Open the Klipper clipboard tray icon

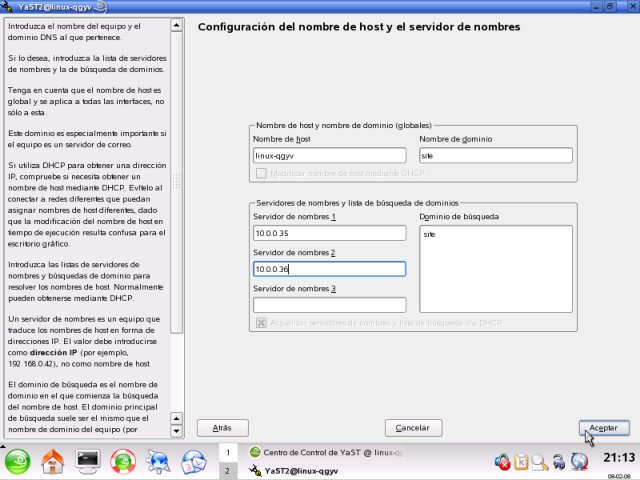[521, 462]
